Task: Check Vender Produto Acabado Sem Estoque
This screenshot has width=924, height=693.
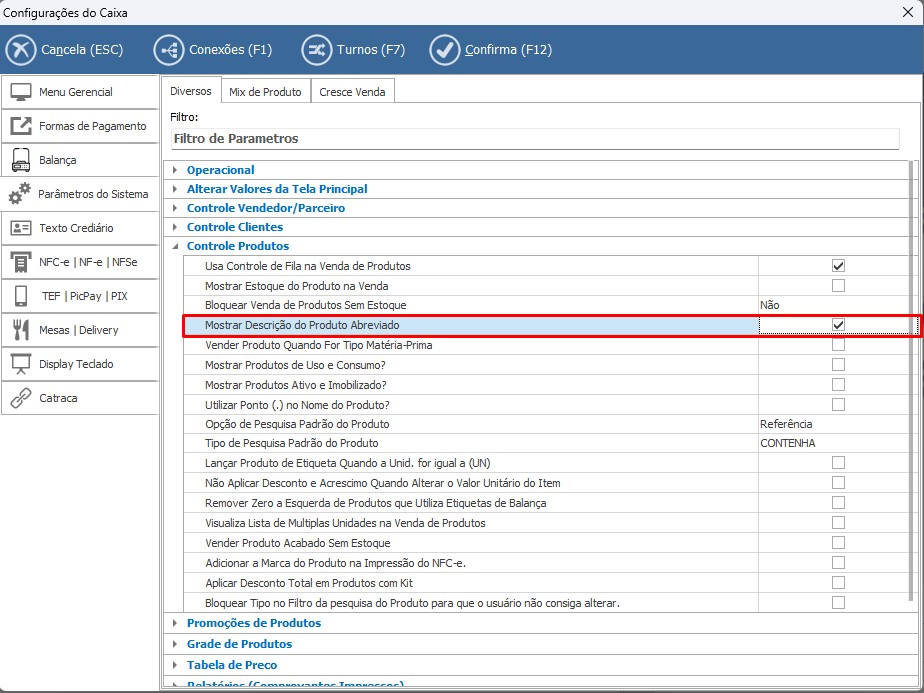Action: tap(838, 543)
